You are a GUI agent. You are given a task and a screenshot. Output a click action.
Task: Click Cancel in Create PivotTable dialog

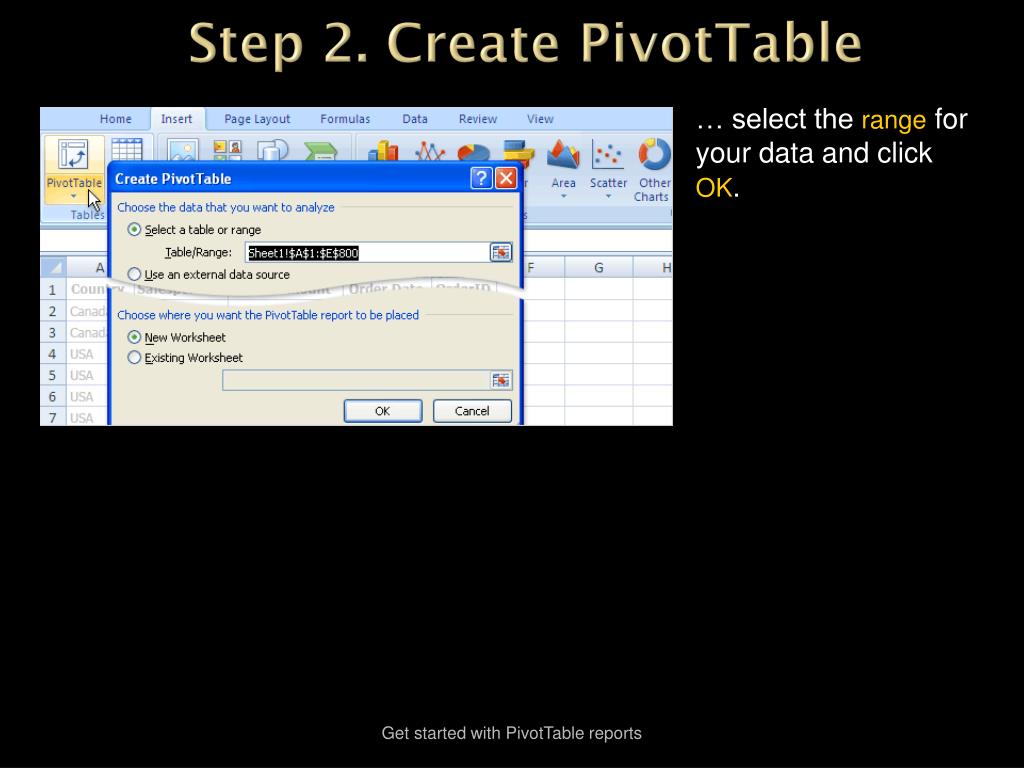(x=472, y=411)
